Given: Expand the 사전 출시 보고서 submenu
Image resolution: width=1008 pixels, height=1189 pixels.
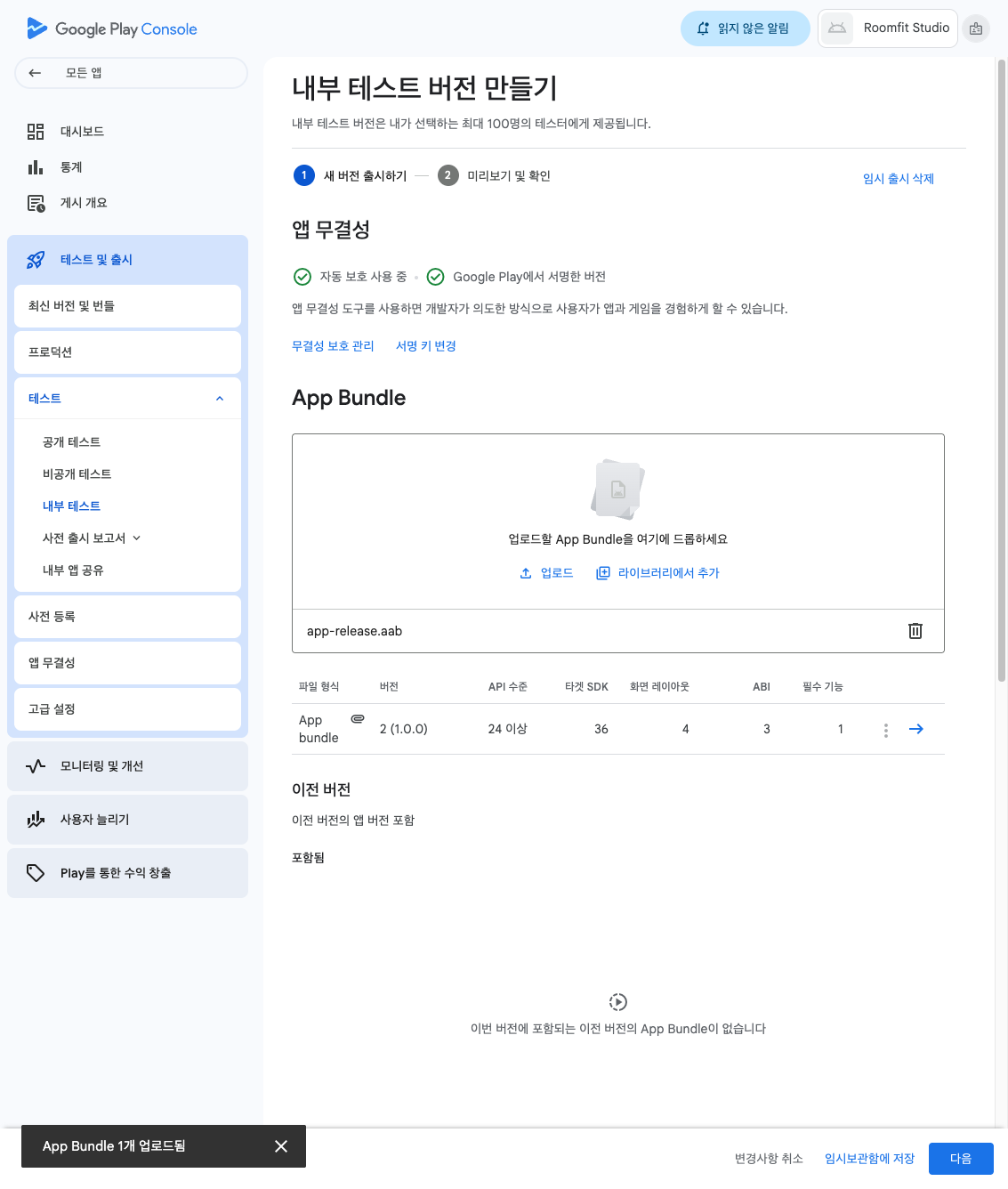Looking at the screenshot, I should pyautogui.click(x=137, y=538).
